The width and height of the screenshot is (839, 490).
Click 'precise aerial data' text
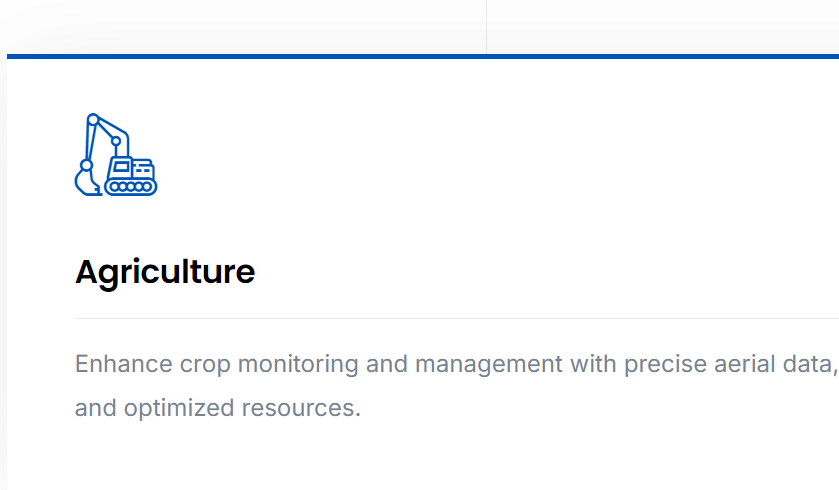point(729,364)
